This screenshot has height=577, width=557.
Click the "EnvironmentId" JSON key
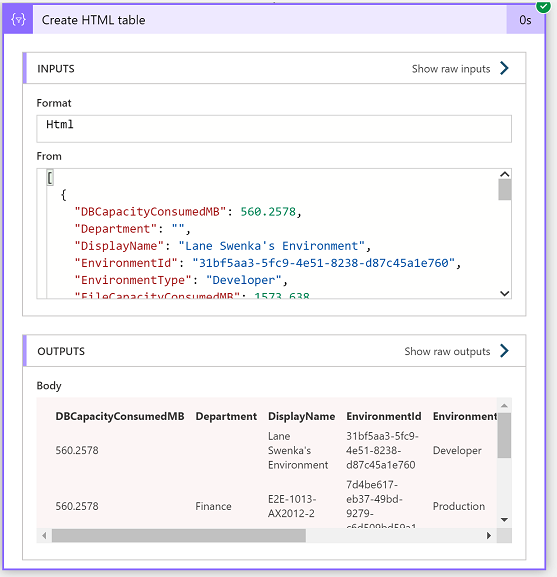coord(126,263)
